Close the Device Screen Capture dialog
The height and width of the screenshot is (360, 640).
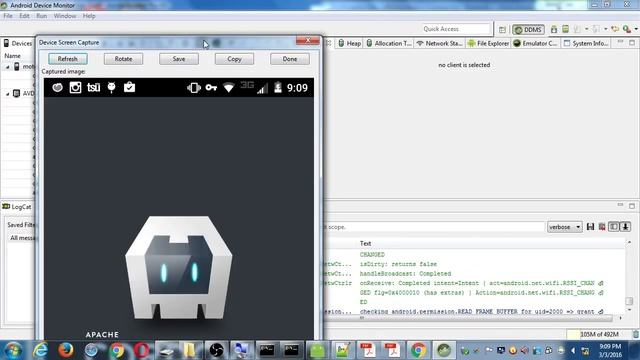pos(308,40)
